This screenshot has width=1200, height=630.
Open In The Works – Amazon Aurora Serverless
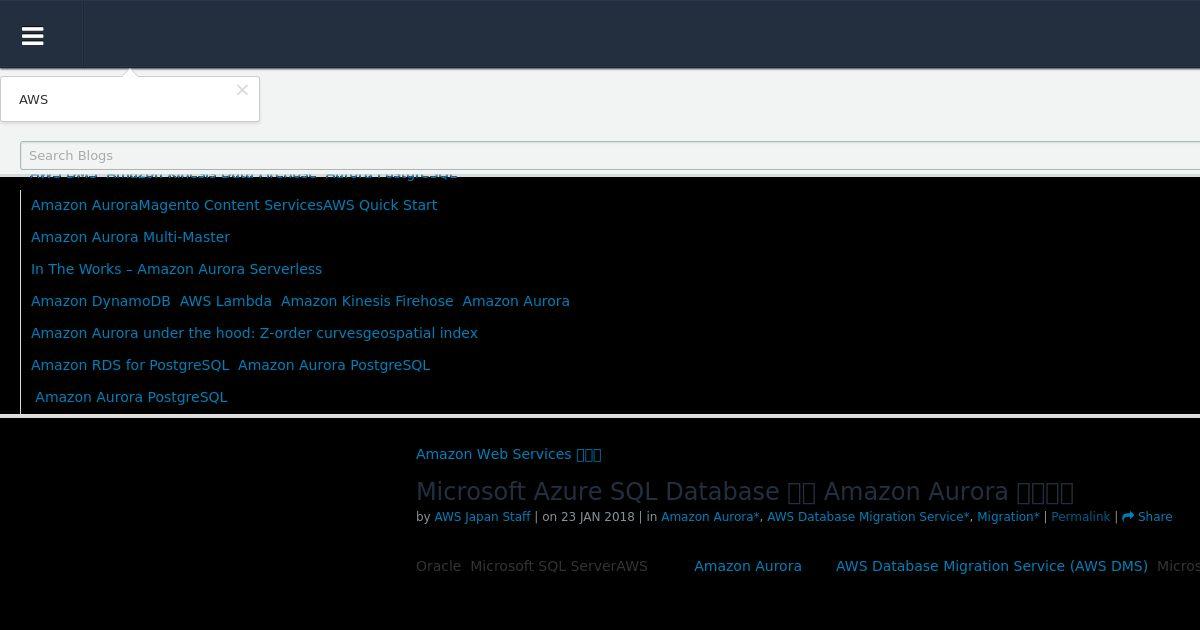pos(176,269)
